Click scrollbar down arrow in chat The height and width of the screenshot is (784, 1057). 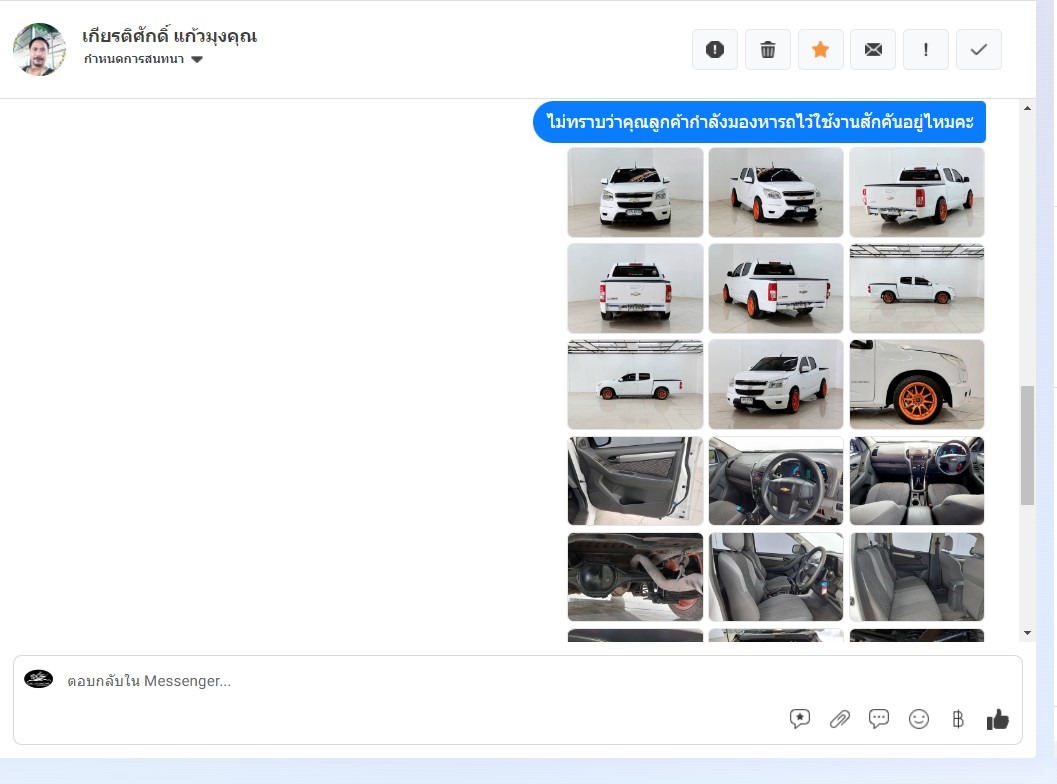click(x=1027, y=632)
